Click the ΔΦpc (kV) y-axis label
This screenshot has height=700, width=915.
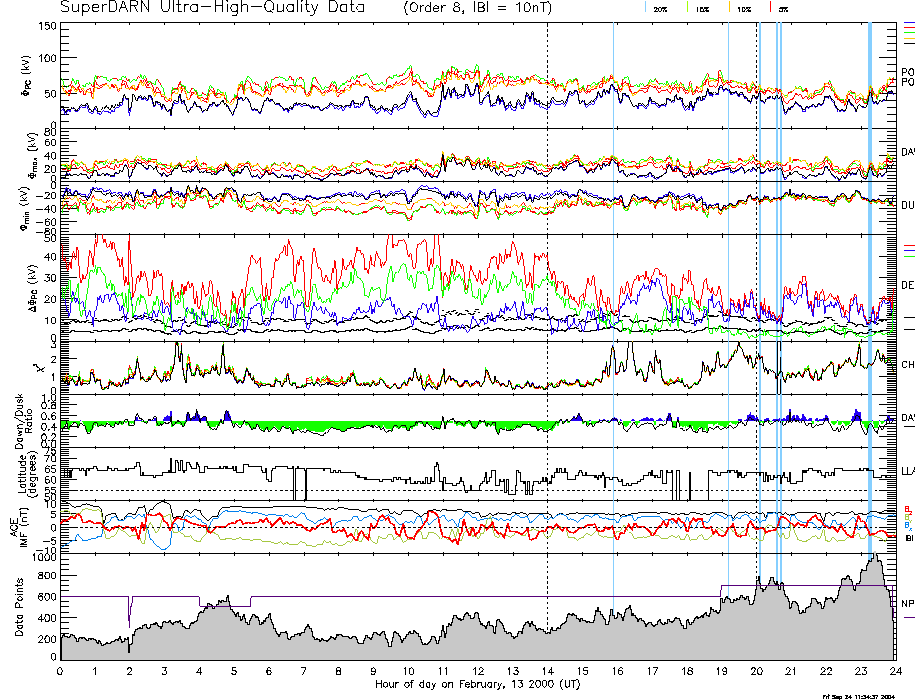pos(33,288)
